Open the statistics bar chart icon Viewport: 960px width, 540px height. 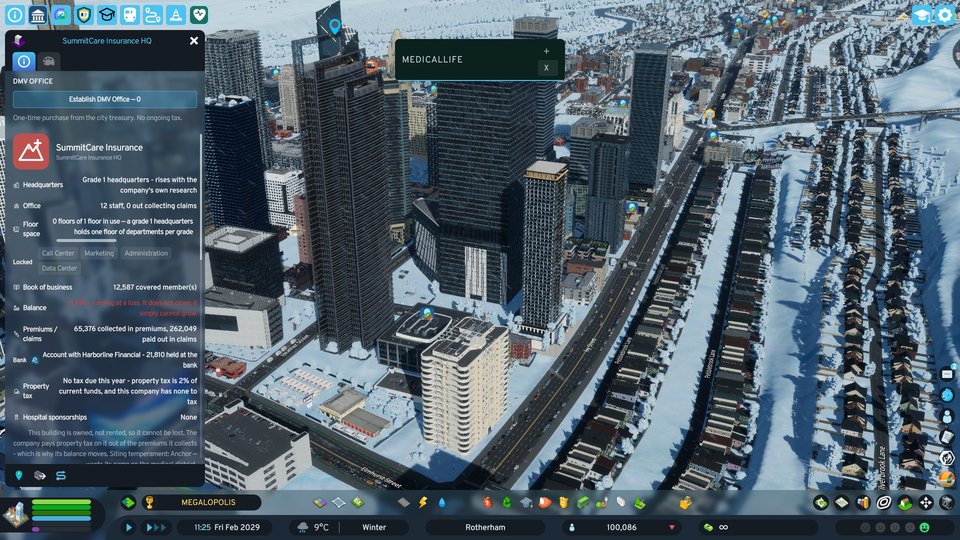(863, 503)
